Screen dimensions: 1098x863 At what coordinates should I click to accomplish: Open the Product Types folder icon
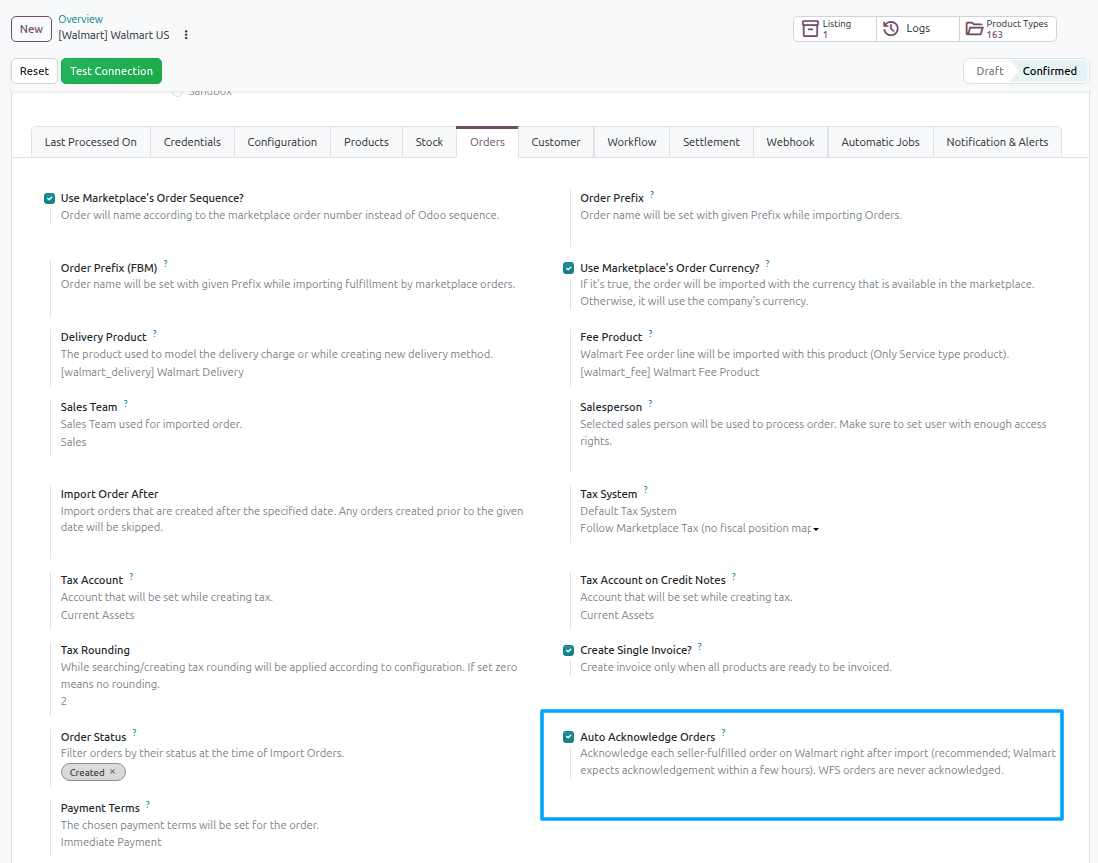[x=974, y=29]
